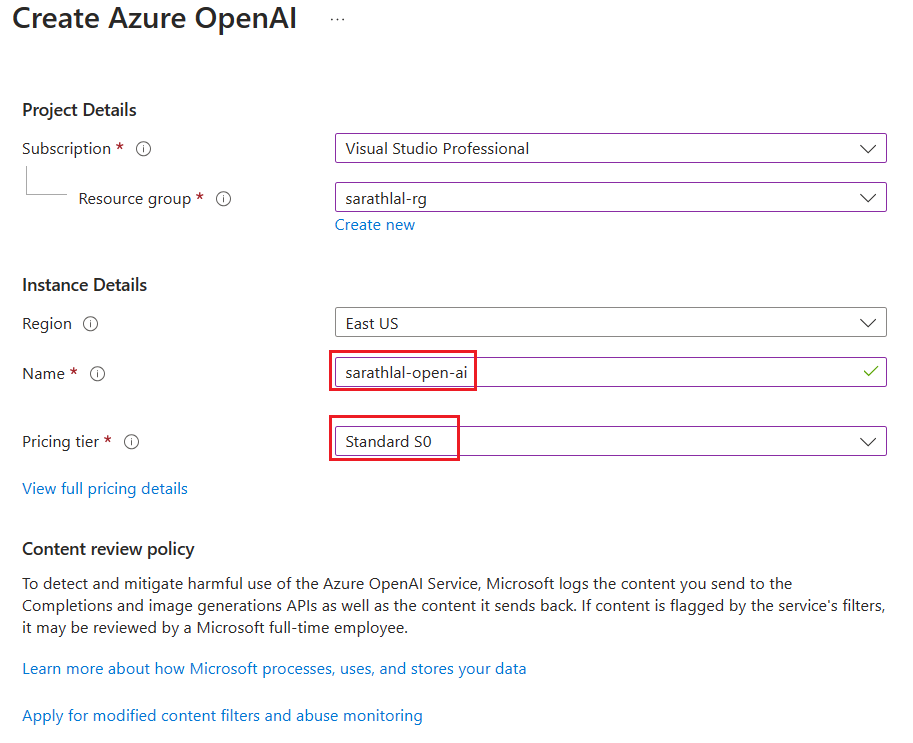Click the Pricing tier dropdown chevron
Screen dimensions: 913x743
point(868,441)
